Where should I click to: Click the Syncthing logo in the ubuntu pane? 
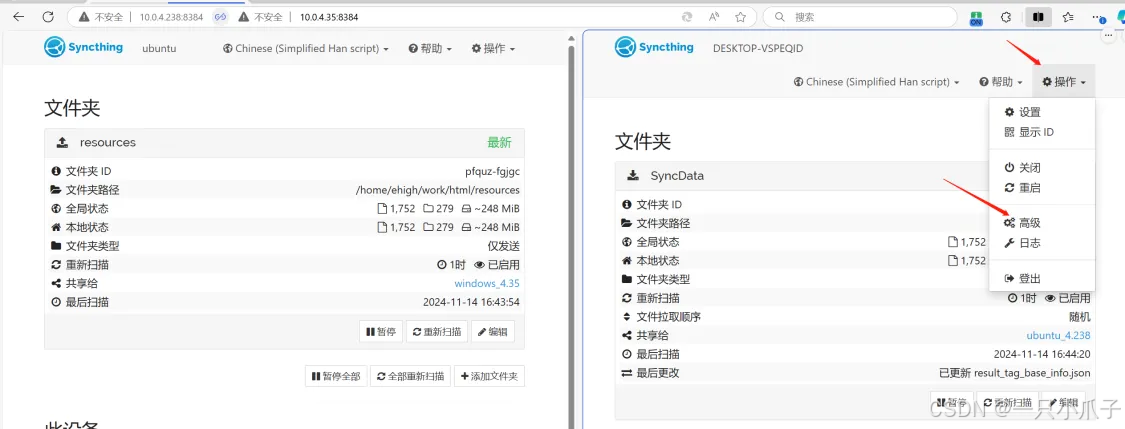[83, 47]
